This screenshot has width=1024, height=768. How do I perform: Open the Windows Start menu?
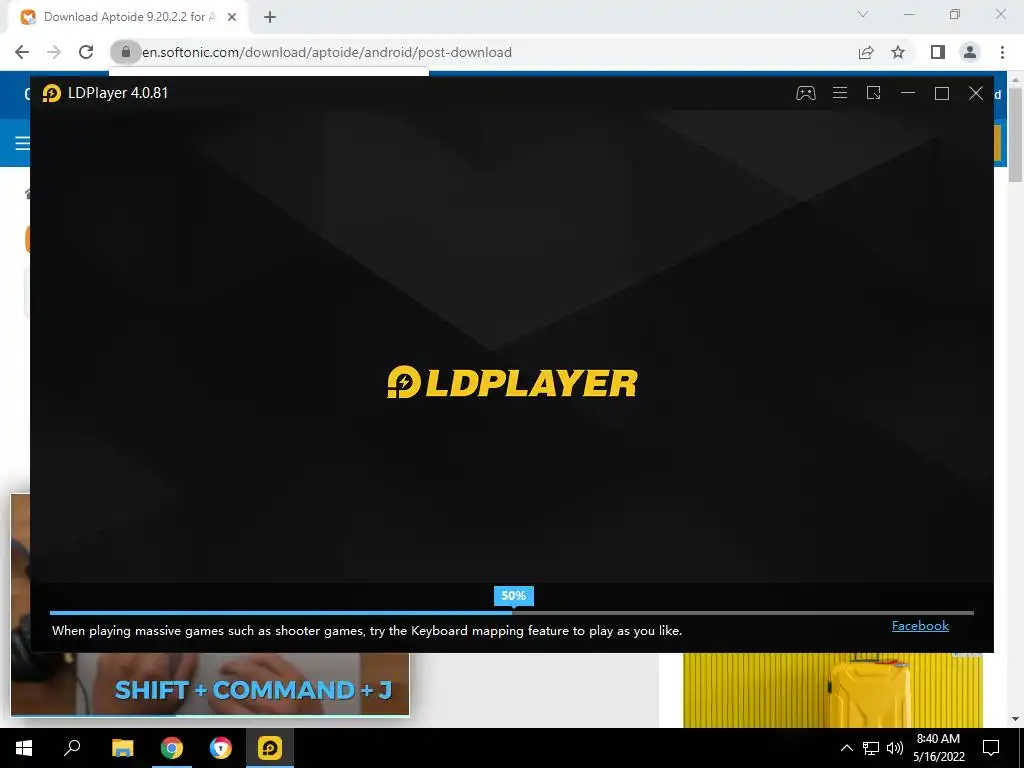(x=24, y=748)
